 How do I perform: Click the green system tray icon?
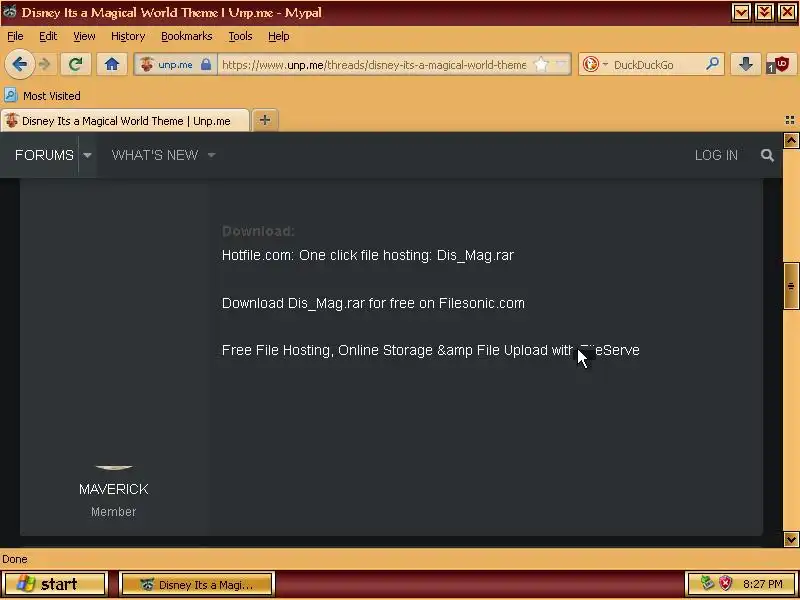pyautogui.click(x=707, y=582)
